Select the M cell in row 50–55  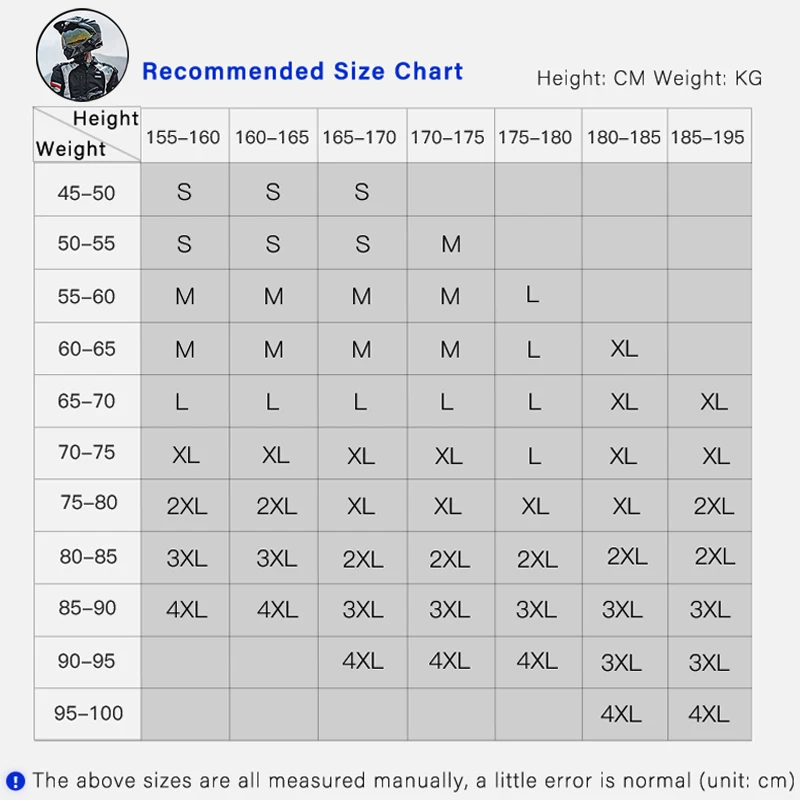tap(451, 244)
